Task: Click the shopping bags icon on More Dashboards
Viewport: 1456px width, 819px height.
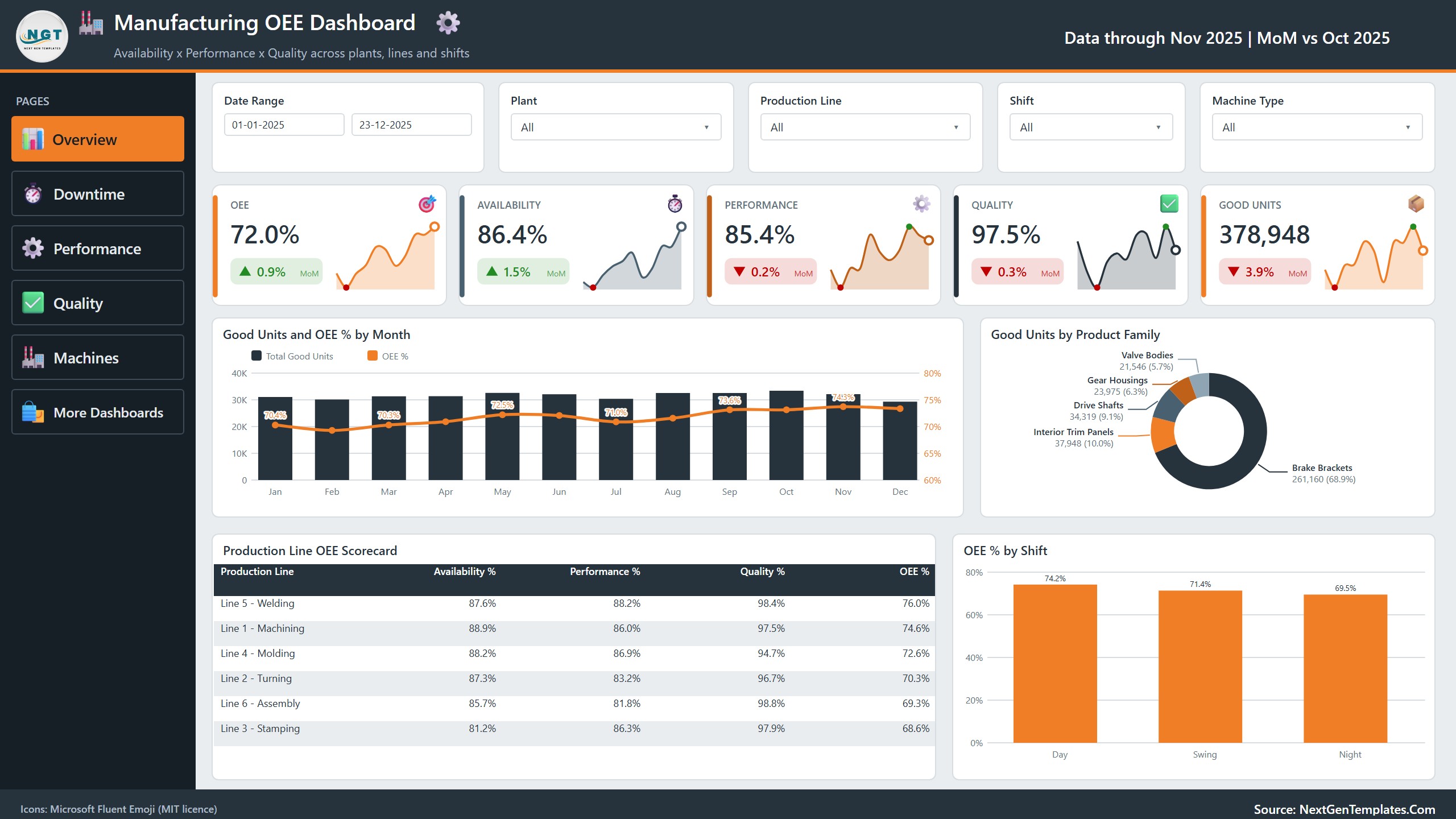Action: pyautogui.click(x=33, y=412)
